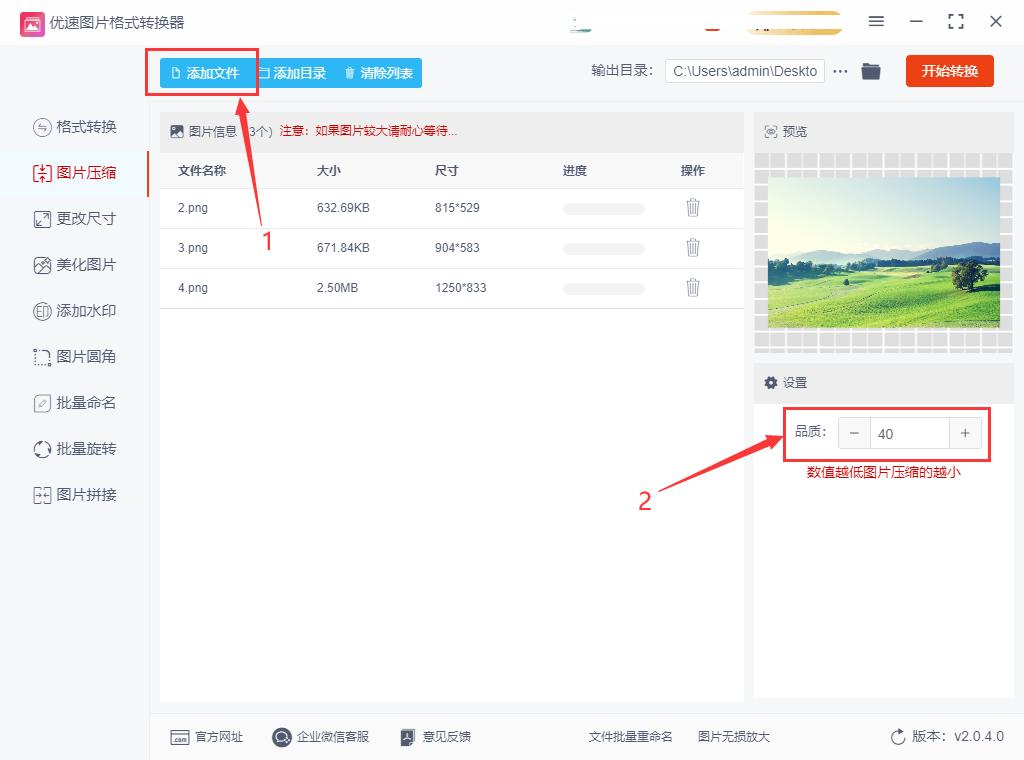Delete 2.png using its trash icon
Screen dimensions: 1024x760
[x=693, y=208]
